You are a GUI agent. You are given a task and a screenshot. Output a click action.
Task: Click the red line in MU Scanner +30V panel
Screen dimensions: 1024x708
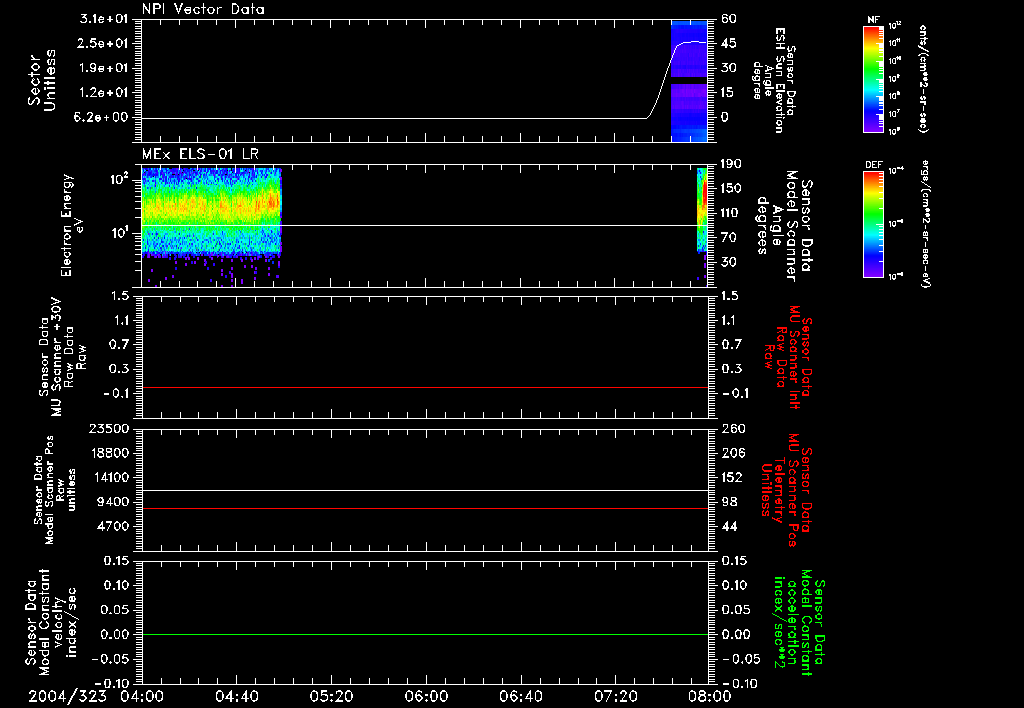pos(424,387)
